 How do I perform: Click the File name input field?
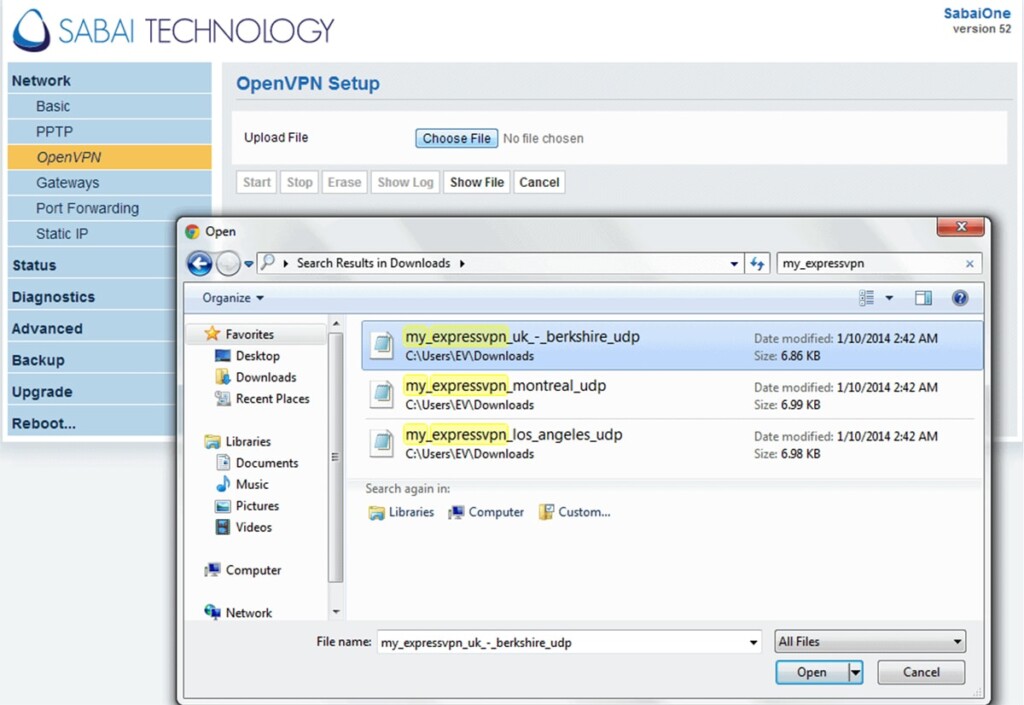point(562,642)
